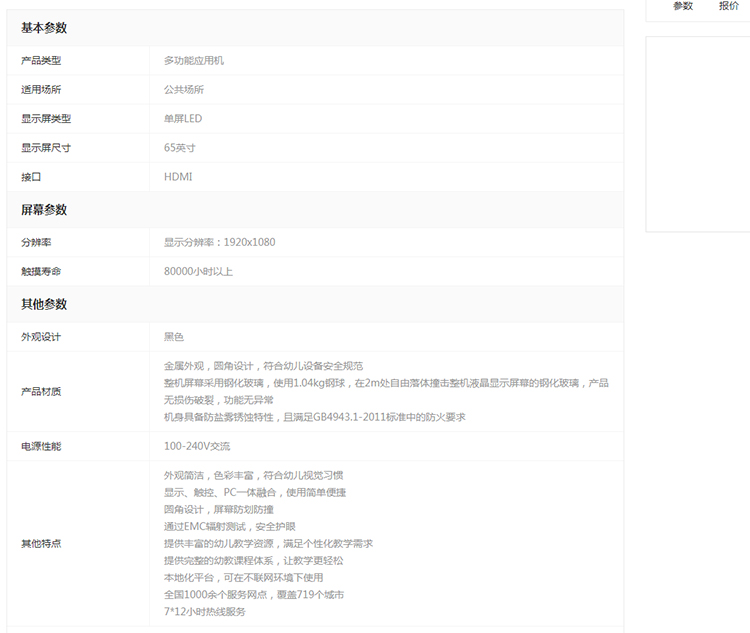The height and width of the screenshot is (633, 750).
Task: Open the 报价 tab link
Action: (x=729, y=6)
